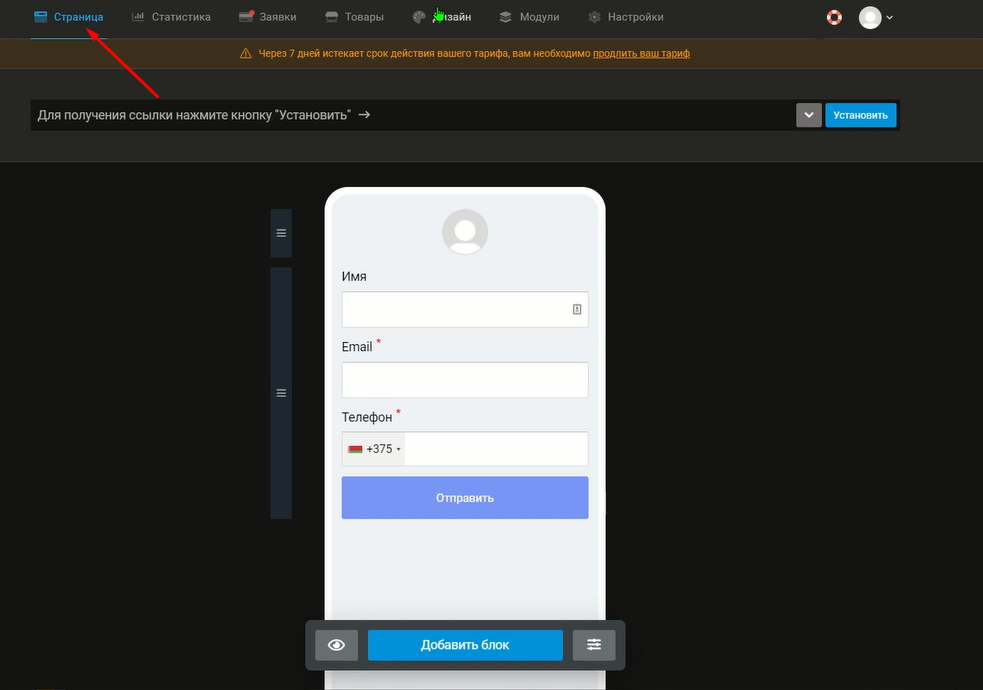This screenshot has height=690, width=983.
Task: Open the Статистика tab
Action: point(171,17)
